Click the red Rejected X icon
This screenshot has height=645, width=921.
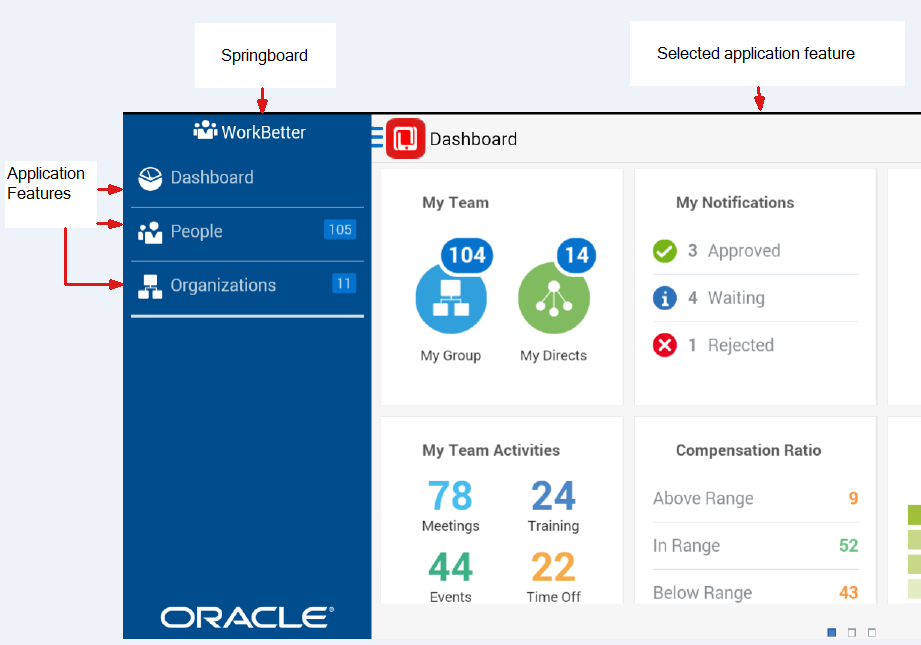point(665,345)
